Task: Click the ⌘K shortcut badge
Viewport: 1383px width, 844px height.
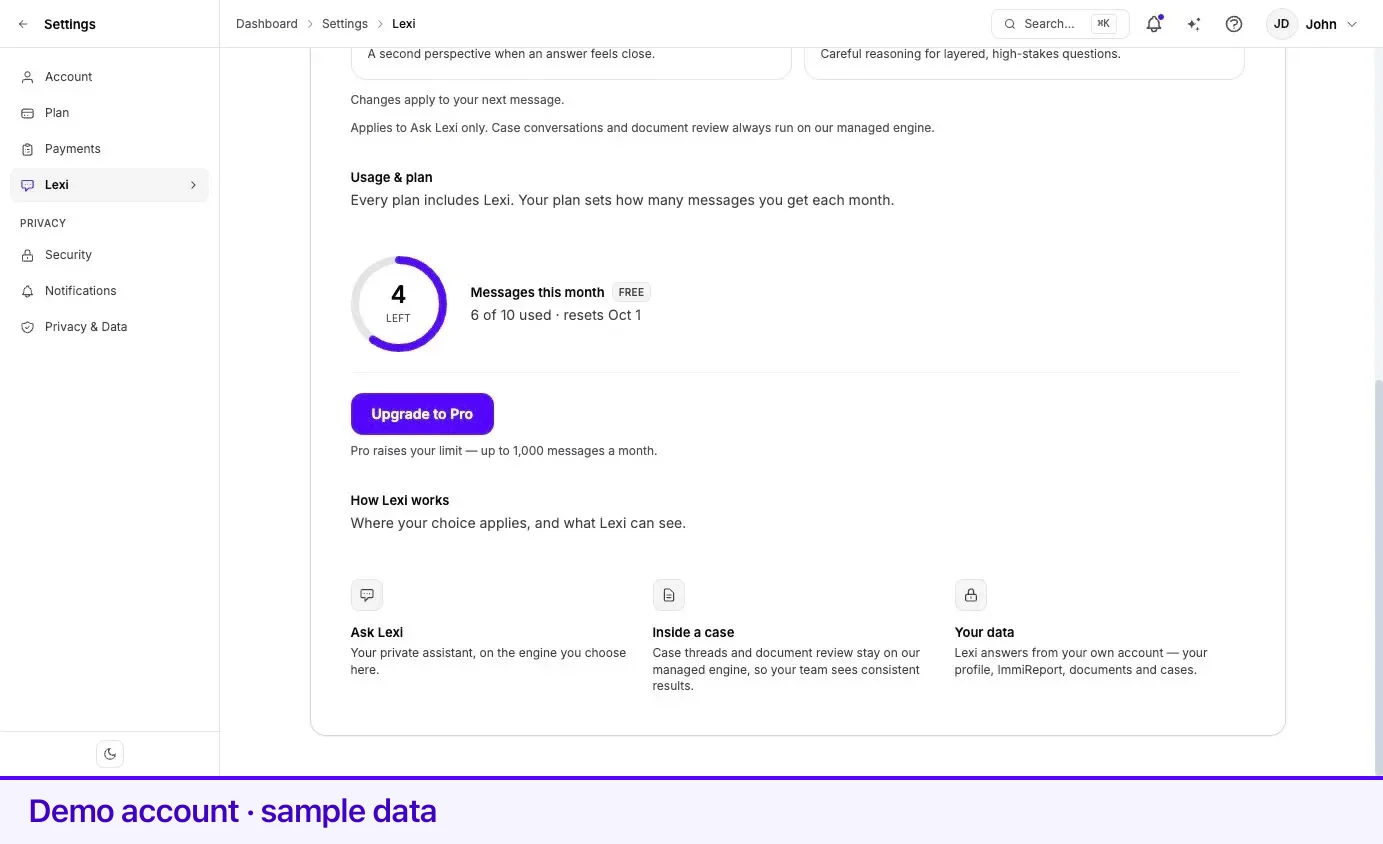Action: [1103, 24]
